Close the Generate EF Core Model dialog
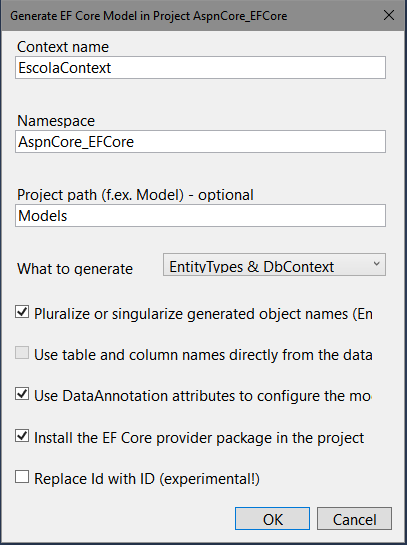The height and width of the screenshot is (545, 407). pos(389,15)
